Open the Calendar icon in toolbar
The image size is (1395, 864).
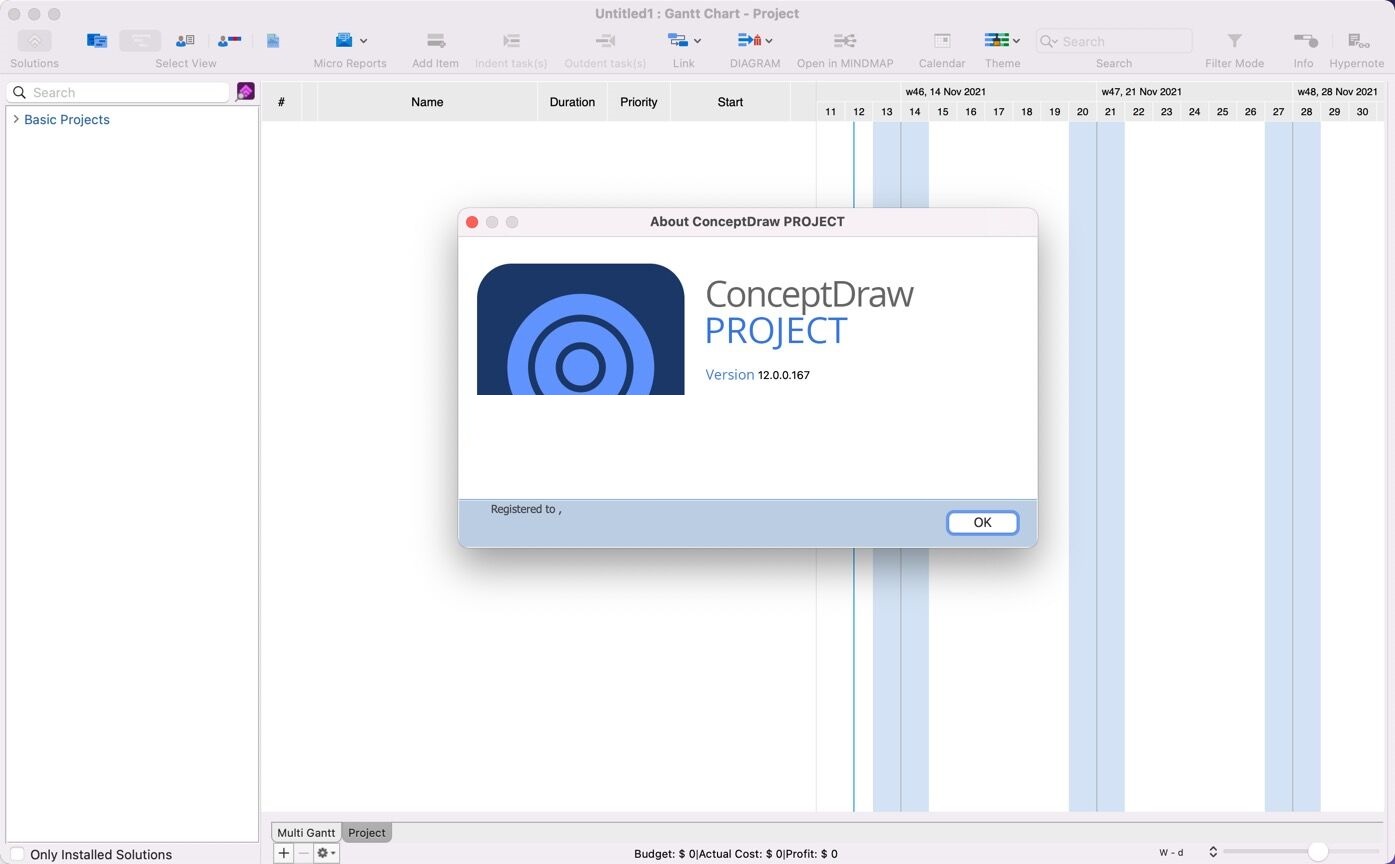[941, 41]
